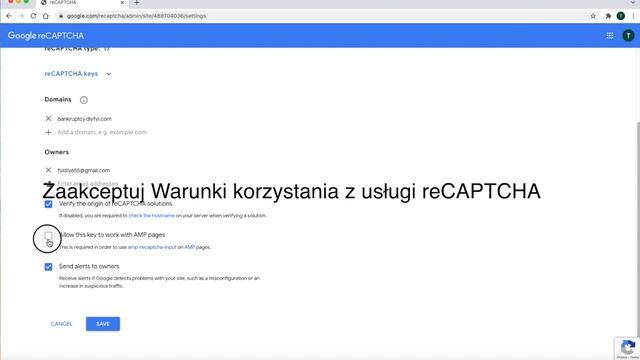Image resolution: width=640 pixels, height=360 pixels.
Task: Click plus icon to add a domain
Action: click(x=48, y=132)
